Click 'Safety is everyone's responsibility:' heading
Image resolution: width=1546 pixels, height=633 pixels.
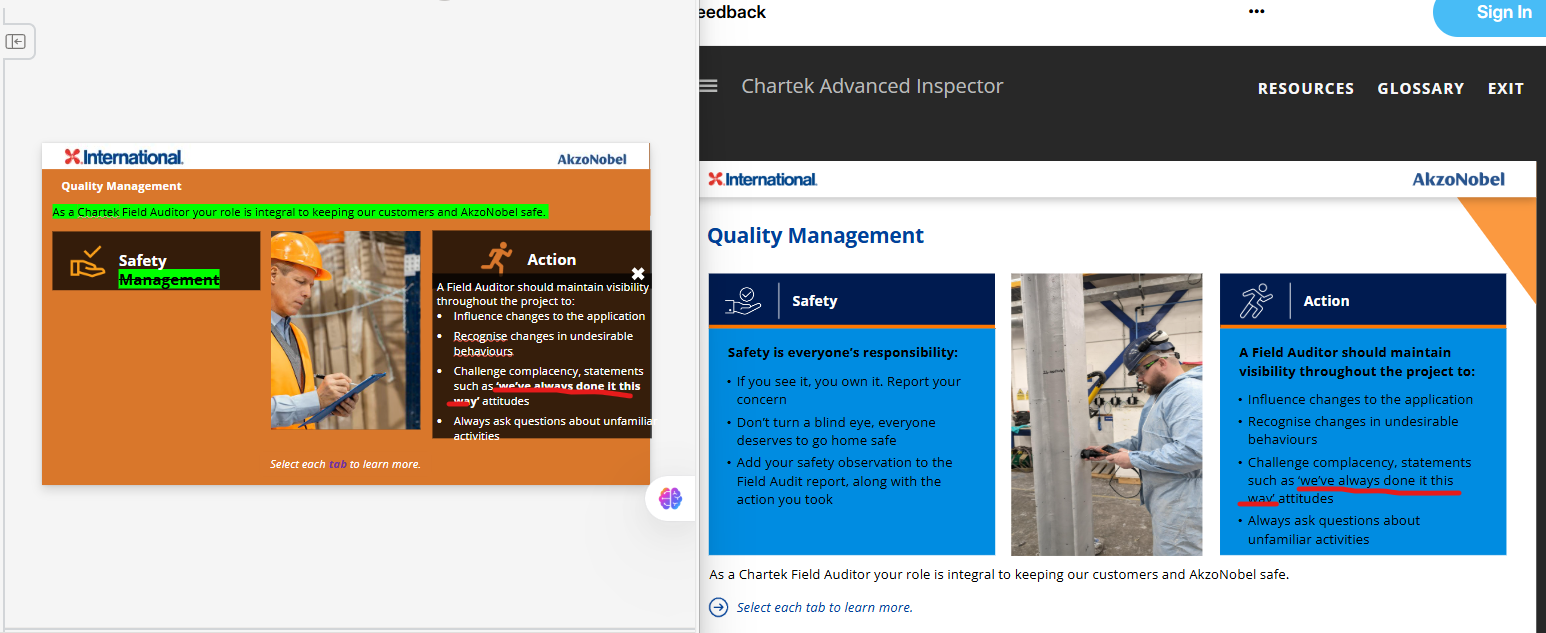click(843, 352)
